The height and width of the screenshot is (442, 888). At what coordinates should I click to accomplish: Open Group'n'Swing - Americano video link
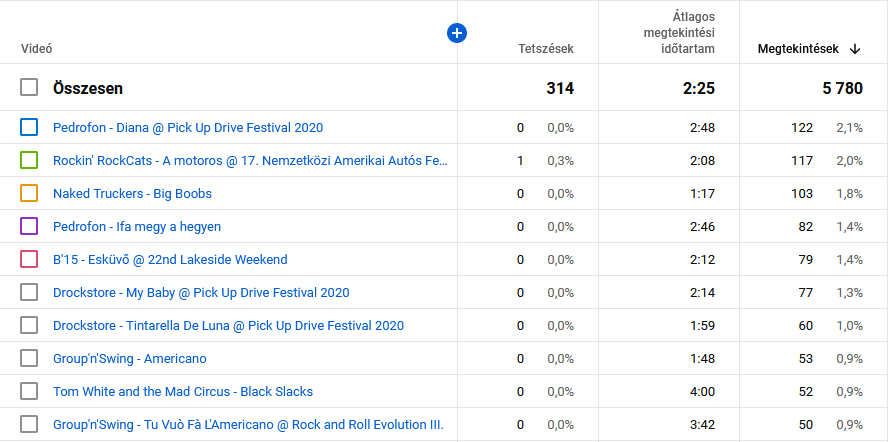coord(130,358)
